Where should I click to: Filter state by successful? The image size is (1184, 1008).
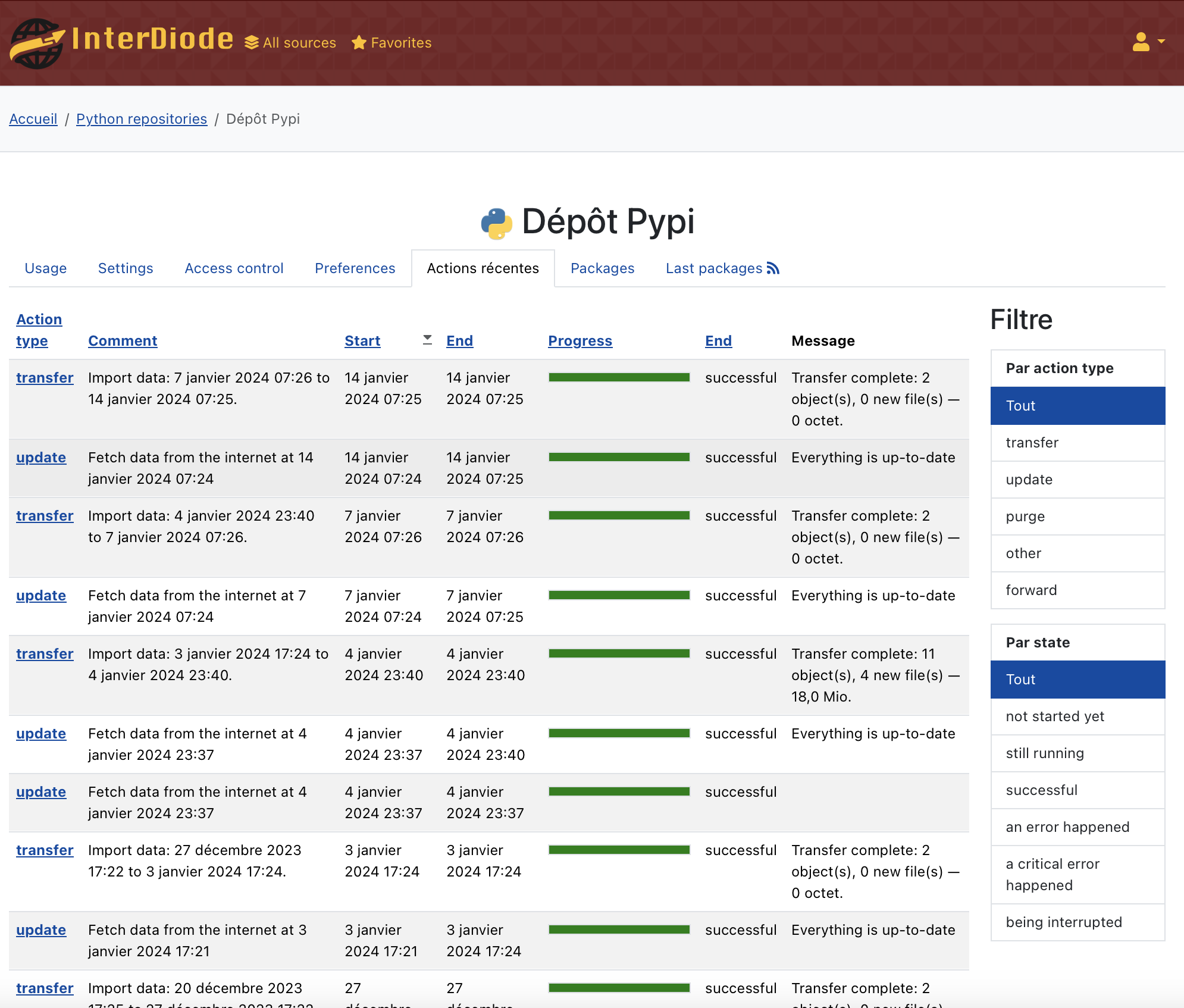(1077, 790)
